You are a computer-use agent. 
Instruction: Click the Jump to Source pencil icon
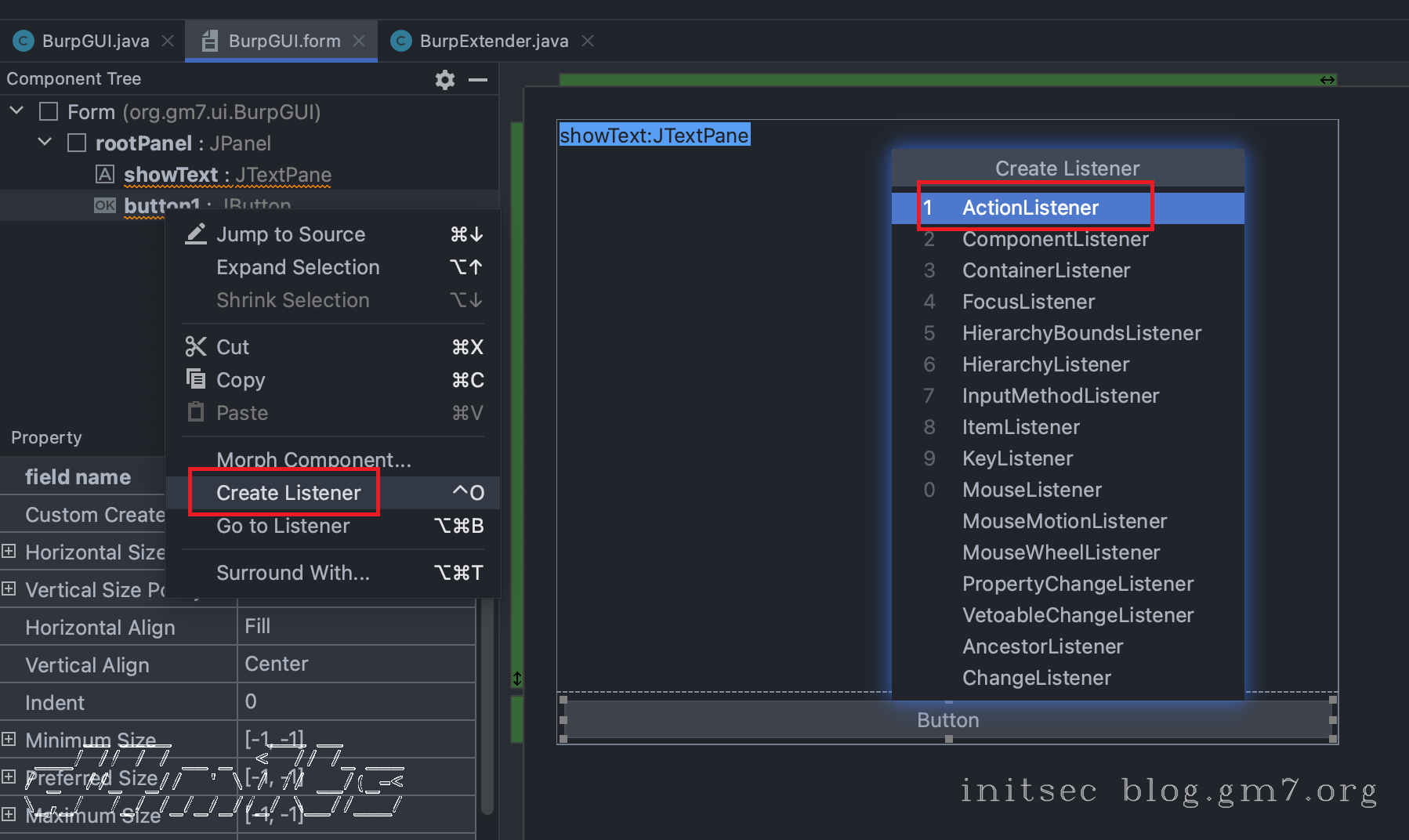pos(195,234)
